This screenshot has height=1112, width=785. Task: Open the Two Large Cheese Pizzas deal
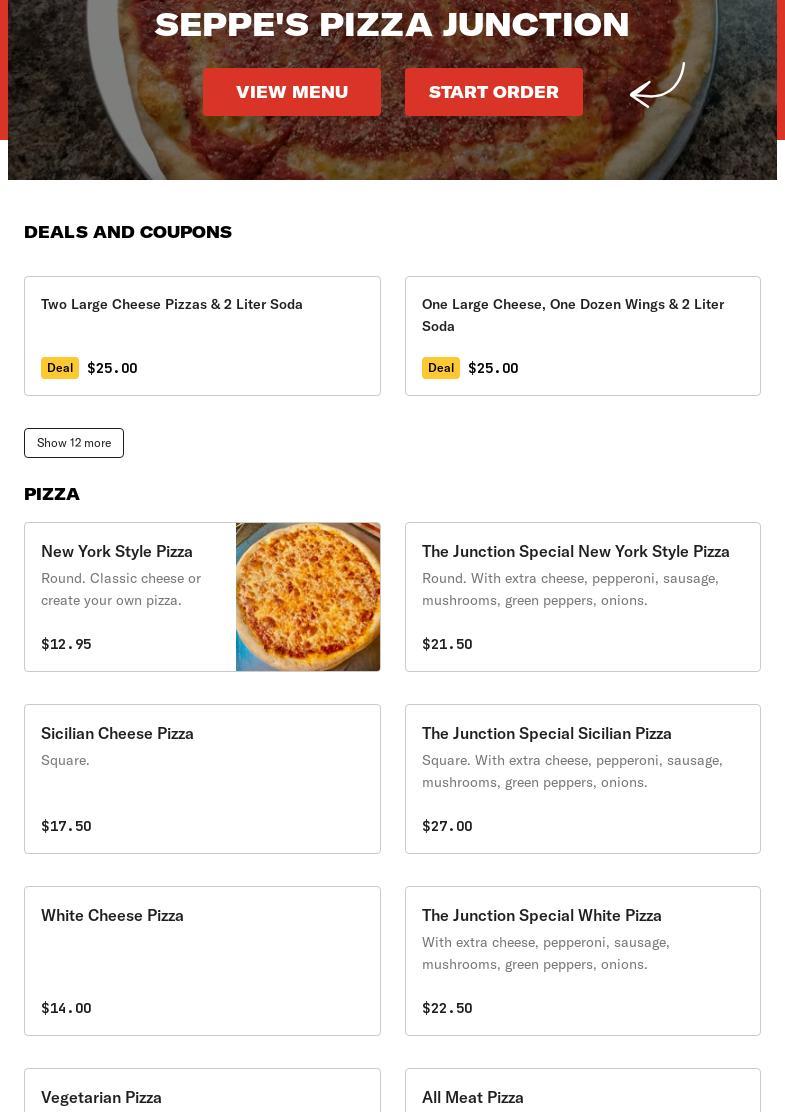(x=172, y=304)
